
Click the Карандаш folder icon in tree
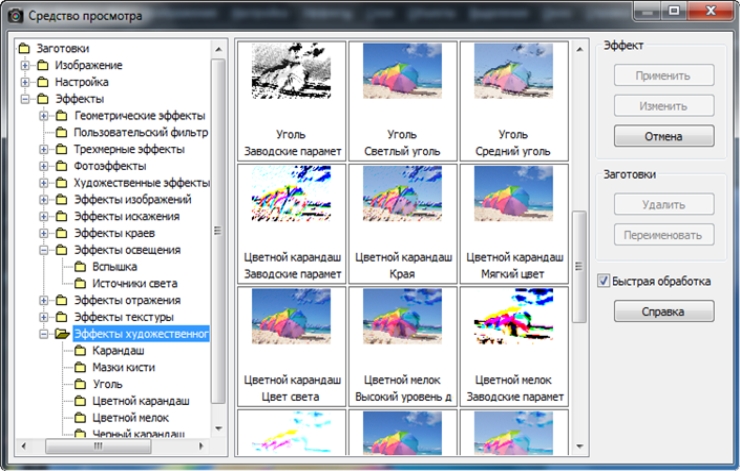81,352
